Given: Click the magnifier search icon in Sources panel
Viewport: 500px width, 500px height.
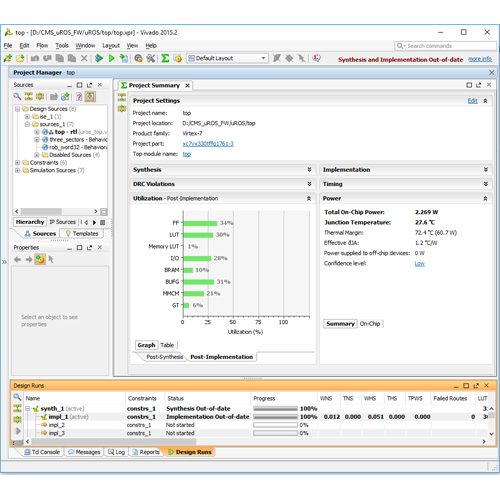Looking at the screenshot, I should (x=17, y=97).
